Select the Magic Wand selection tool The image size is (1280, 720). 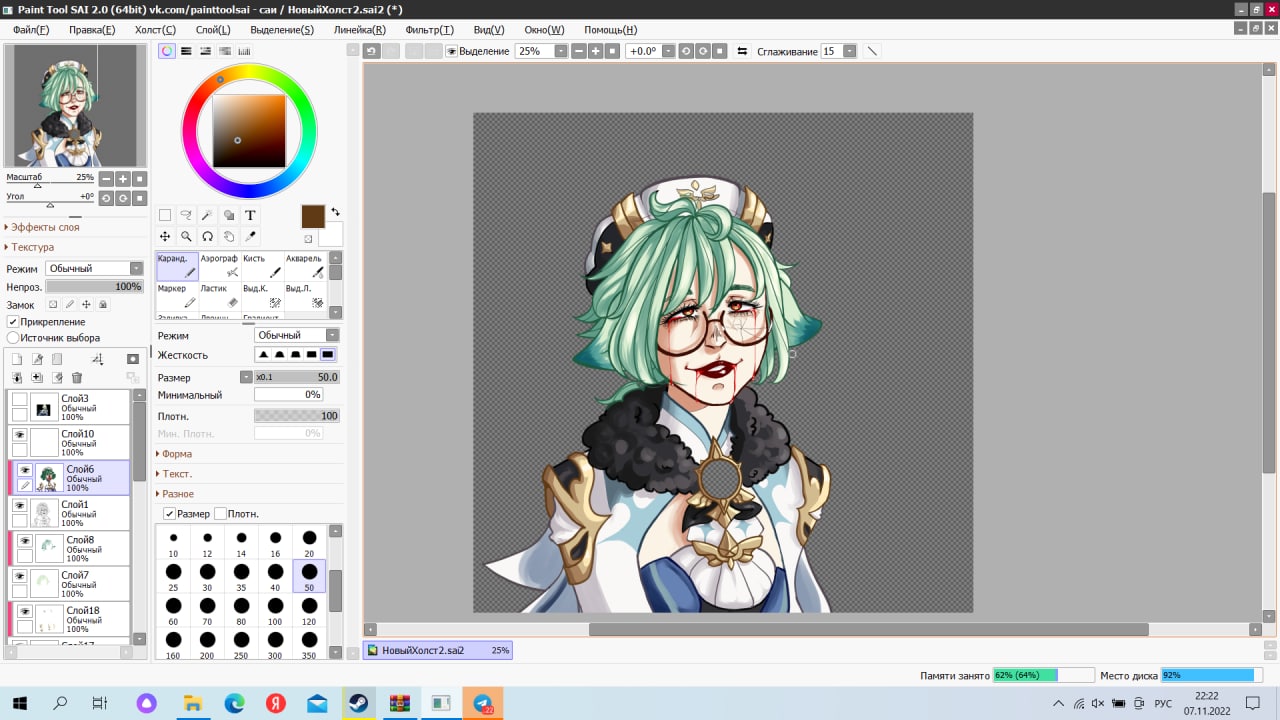coord(207,215)
